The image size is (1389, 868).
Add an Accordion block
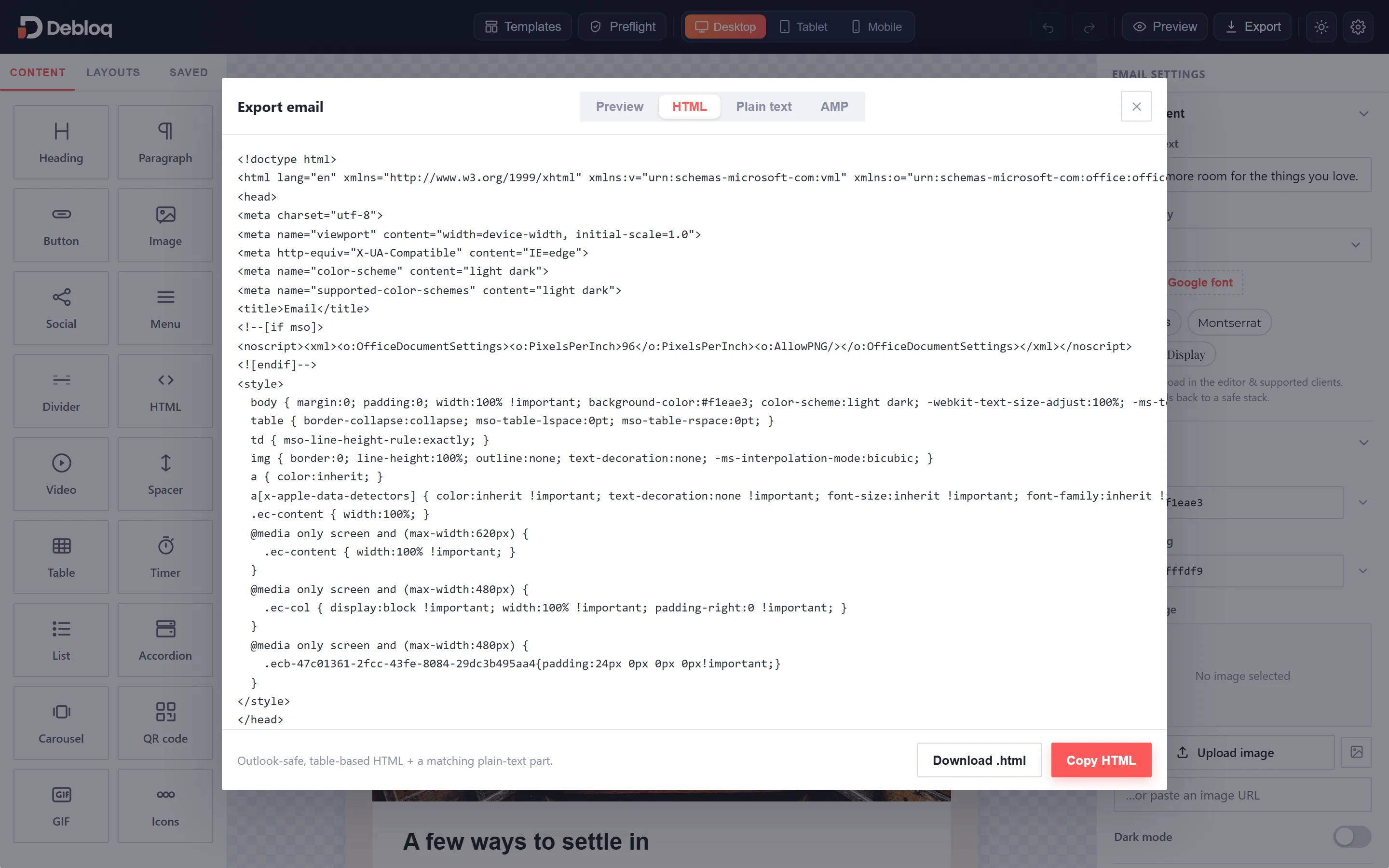point(165,639)
